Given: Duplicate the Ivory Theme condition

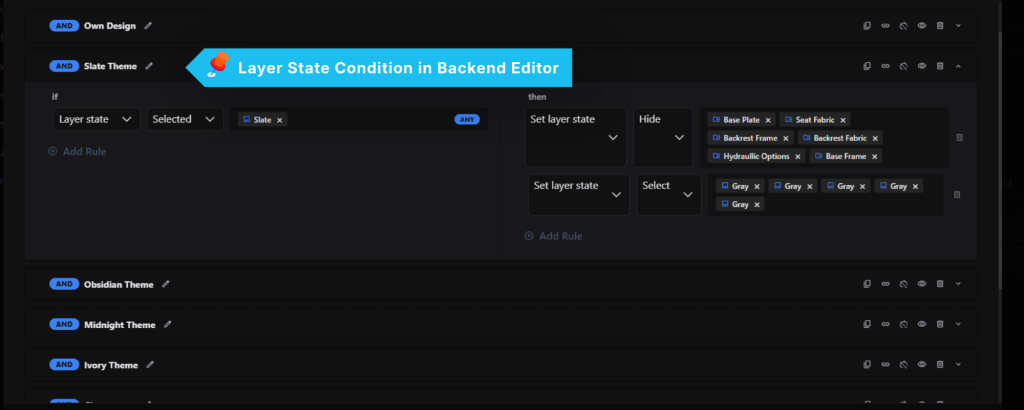Looking at the screenshot, I should [867, 364].
